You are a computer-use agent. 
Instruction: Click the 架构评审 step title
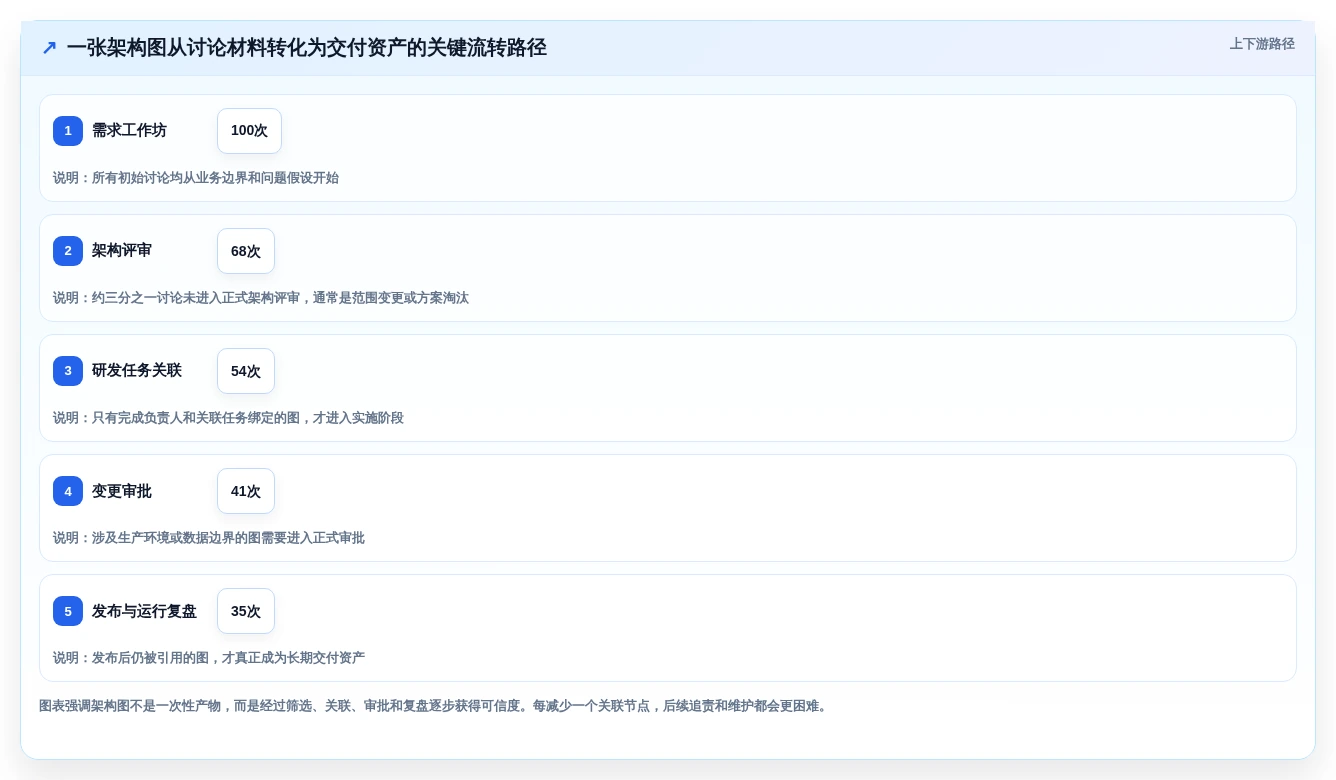click(122, 251)
